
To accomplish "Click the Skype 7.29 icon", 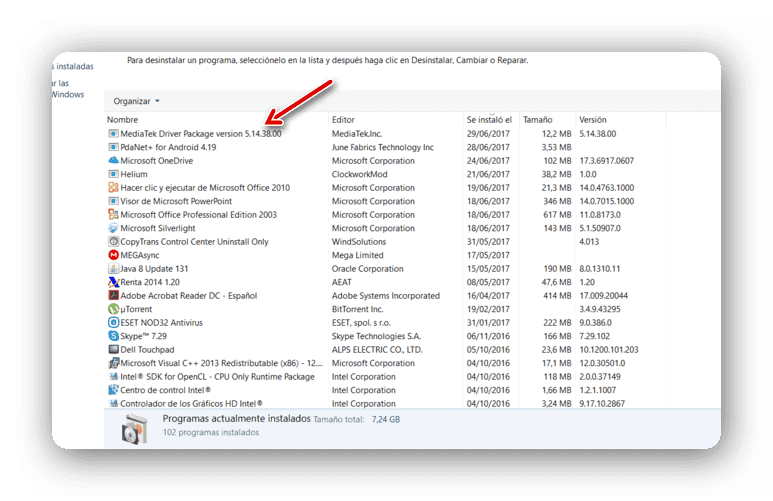I will (x=113, y=336).
